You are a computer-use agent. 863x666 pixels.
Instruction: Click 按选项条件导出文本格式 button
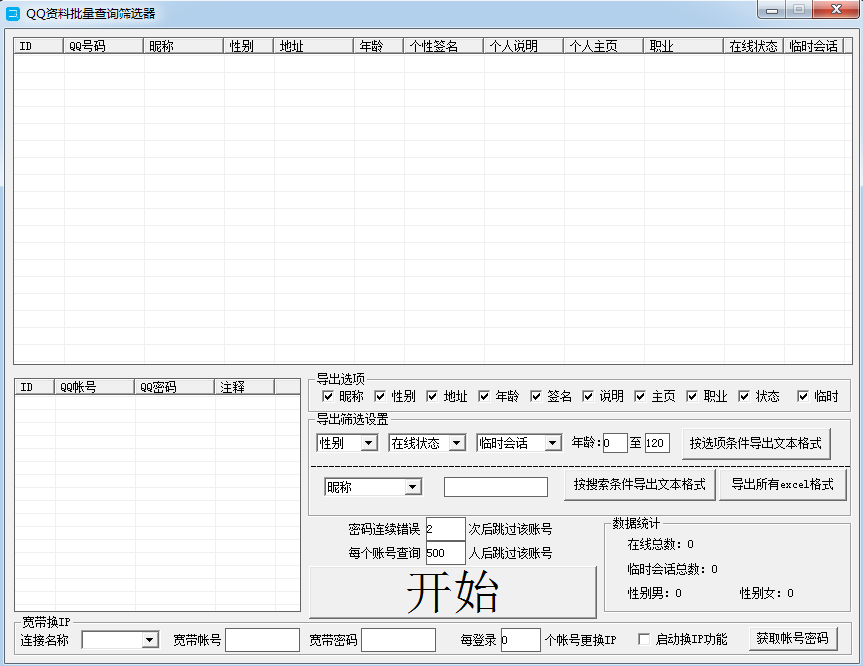click(756, 444)
